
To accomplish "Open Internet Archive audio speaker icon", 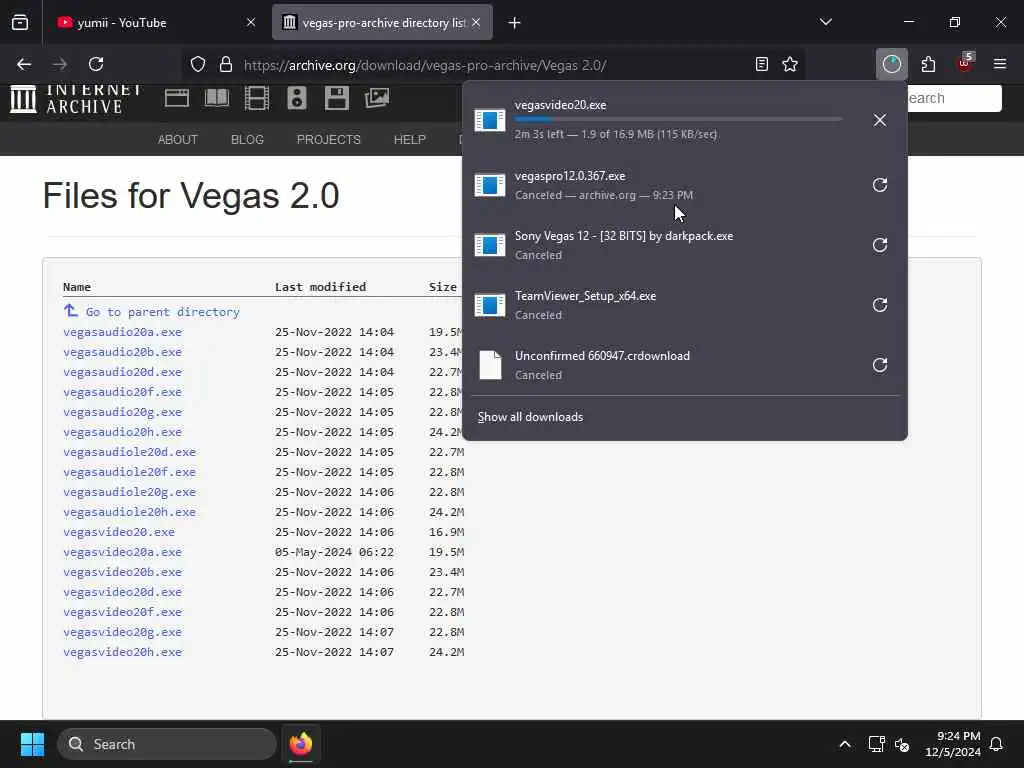I will pos(296,98).
